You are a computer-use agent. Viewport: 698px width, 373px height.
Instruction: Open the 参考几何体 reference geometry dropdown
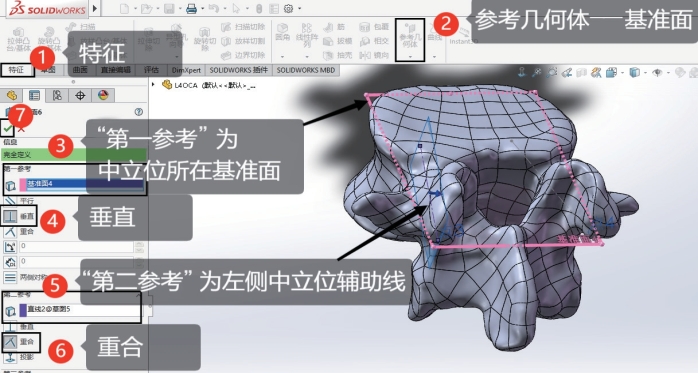pos(410,41)
